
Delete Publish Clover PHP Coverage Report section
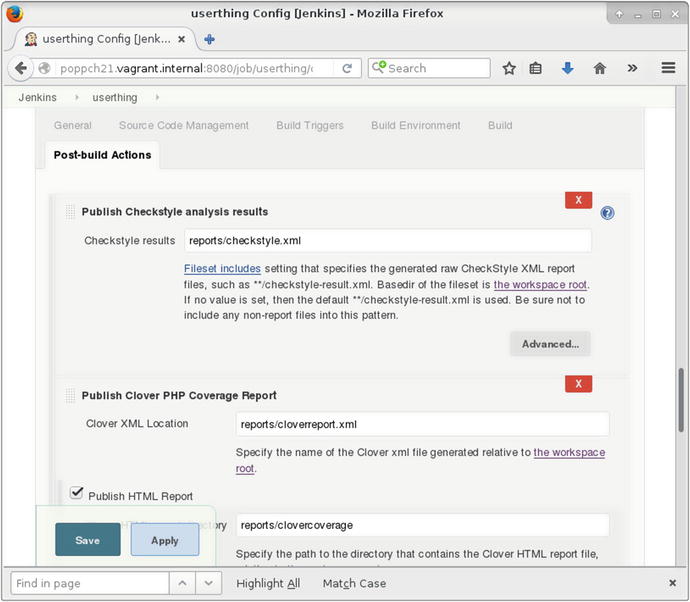(x=578, y=384)
